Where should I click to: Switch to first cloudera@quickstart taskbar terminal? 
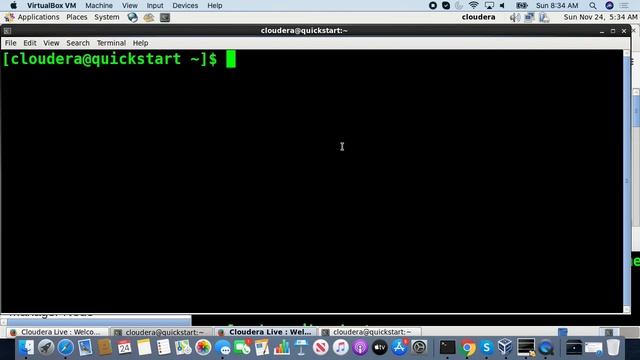(161, 332)
